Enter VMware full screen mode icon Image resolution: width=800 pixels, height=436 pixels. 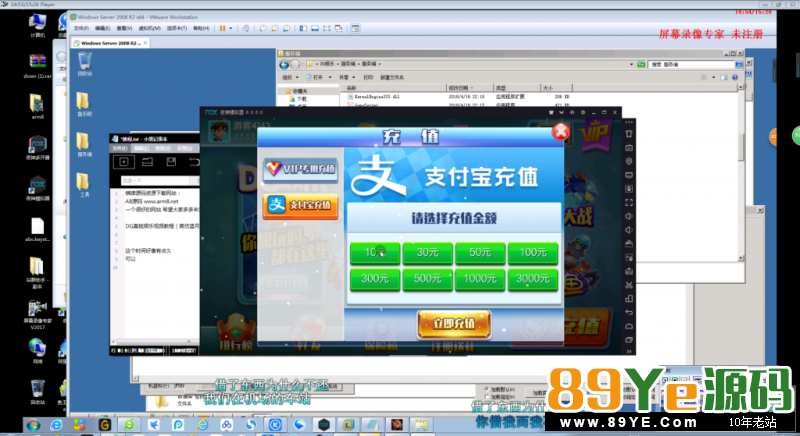[x=327, y=29]
